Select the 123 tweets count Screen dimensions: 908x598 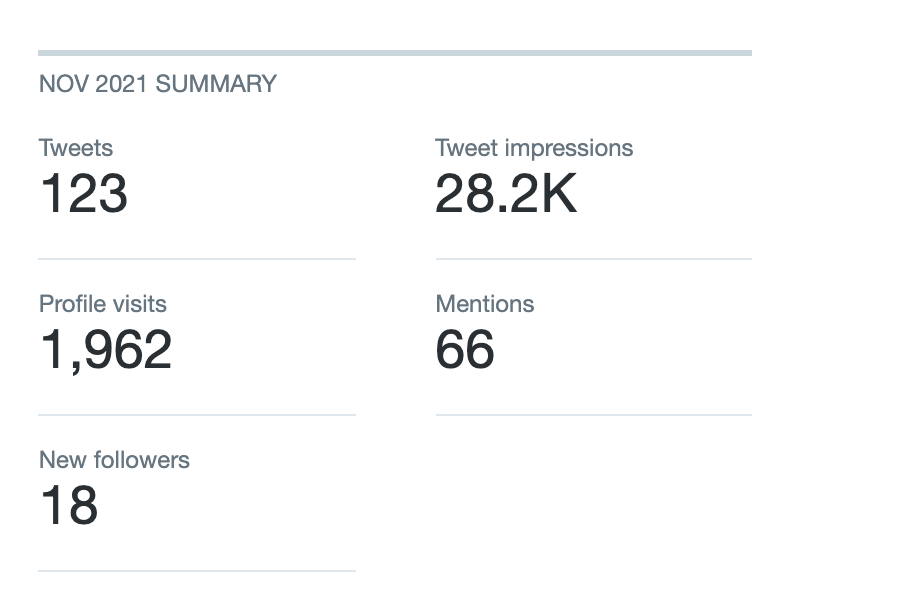(x=84, y=193)
